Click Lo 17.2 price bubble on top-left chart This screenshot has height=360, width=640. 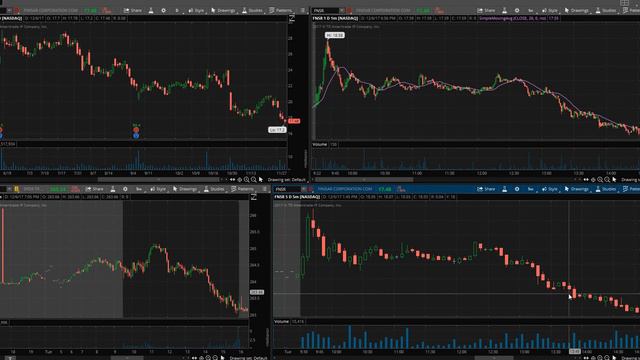pyautogui.click(x=277, y=130)
